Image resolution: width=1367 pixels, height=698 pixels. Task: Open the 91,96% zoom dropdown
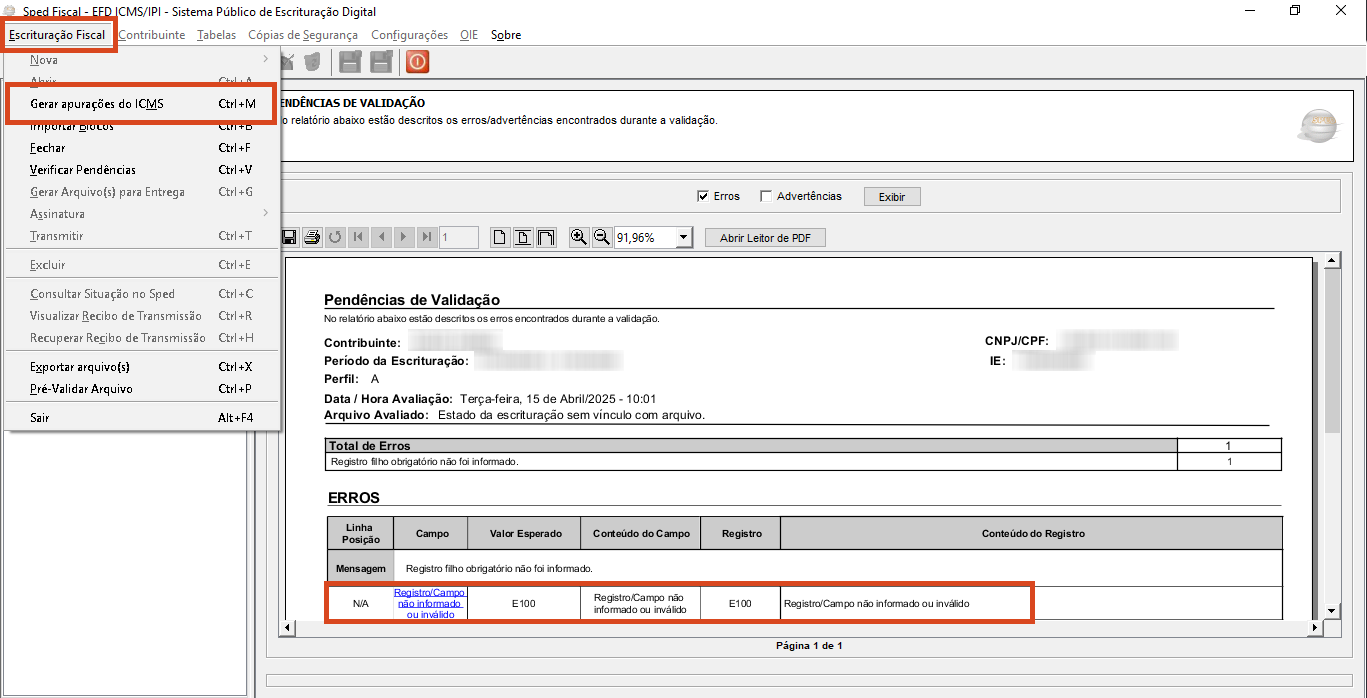point(684,238)
